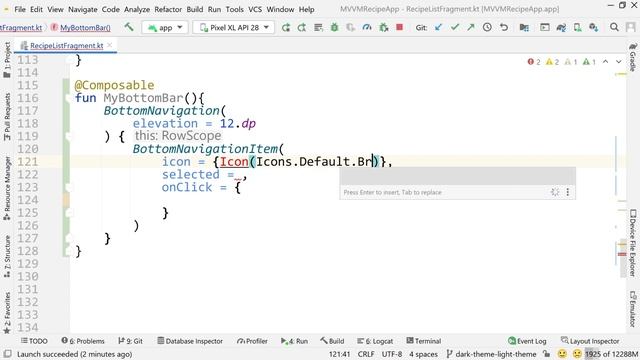This screenshot has width=640, height=360.
Task: Collapse fold marker at line 119
Action: coord(69,137)
